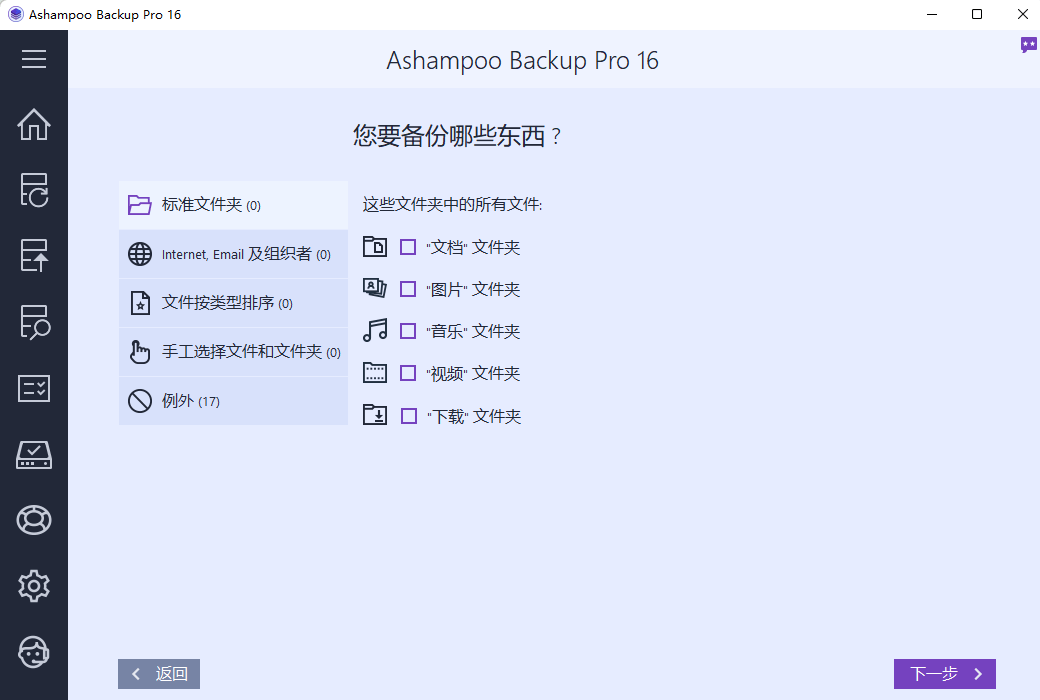Open the hamburger menu in sidebar
Viewport: 1040px width, 700px height.
pyautogui.click(x=34, y=59)
